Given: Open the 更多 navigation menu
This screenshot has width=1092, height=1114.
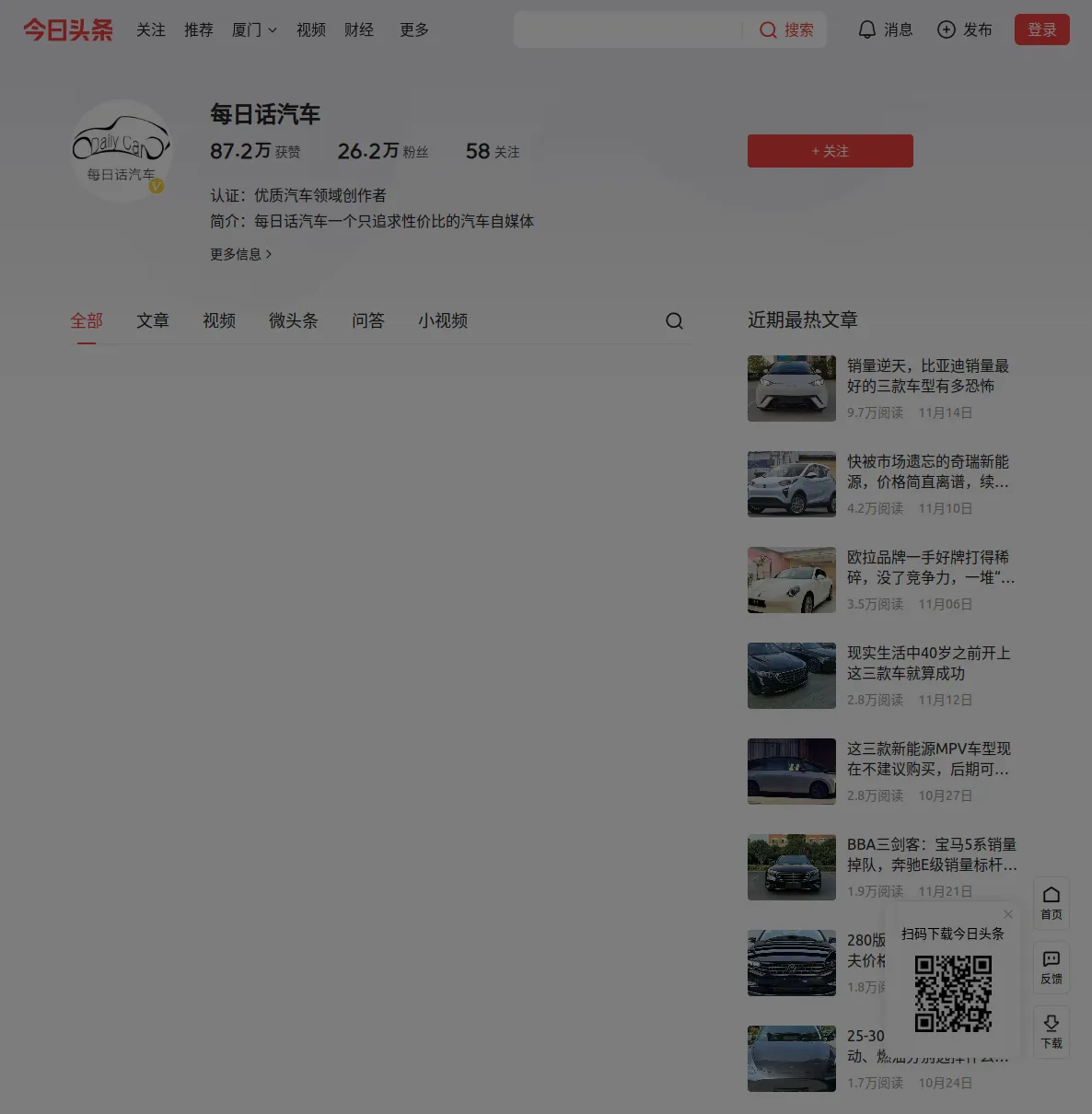Looking at the screenshot, I should (414, 30).
